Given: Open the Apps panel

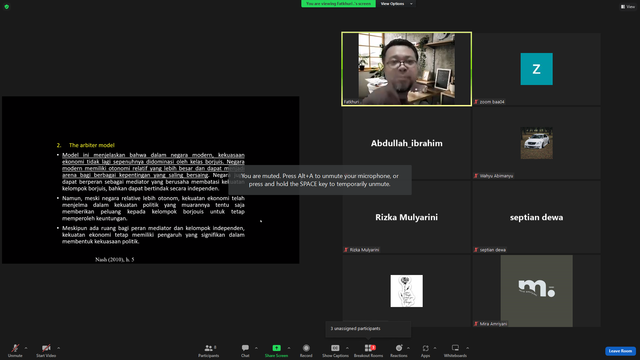Looking at the screenshot, I should [x=425, y=350].
